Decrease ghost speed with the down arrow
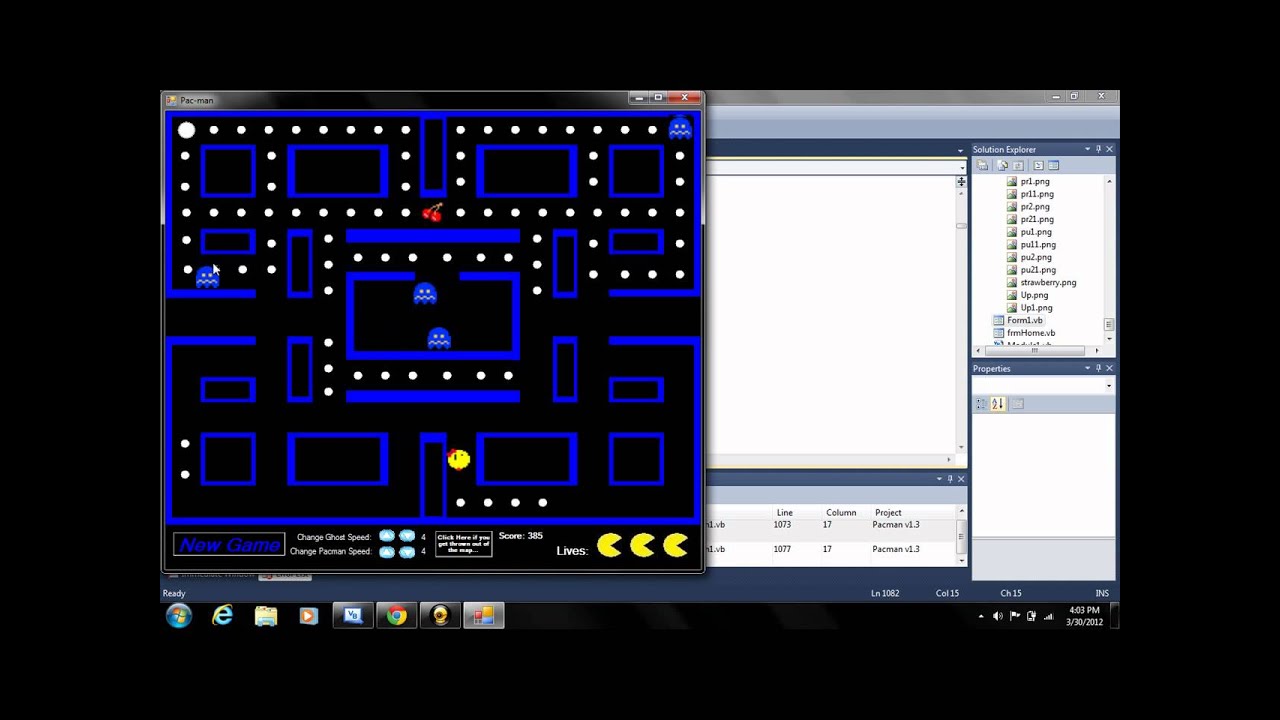This screenshot has height=720, width=1280. coord(407,537)
